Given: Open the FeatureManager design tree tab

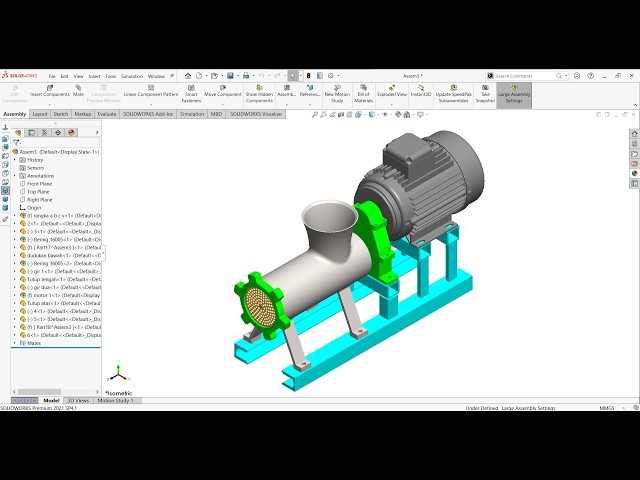Looking at the screenshot, I should (18, 133).
